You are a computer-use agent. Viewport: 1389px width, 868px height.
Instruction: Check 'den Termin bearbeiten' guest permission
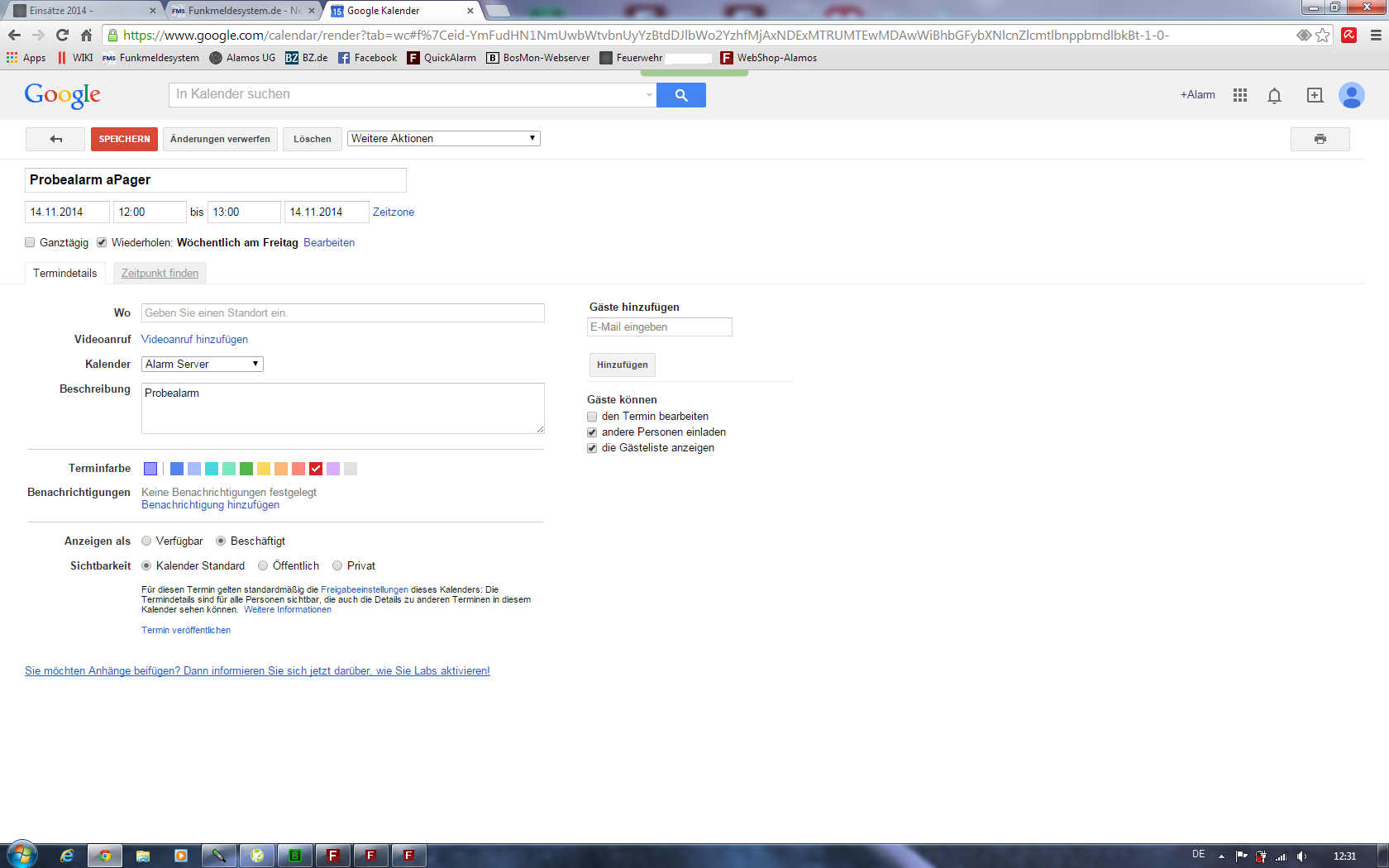pos(592,417)
